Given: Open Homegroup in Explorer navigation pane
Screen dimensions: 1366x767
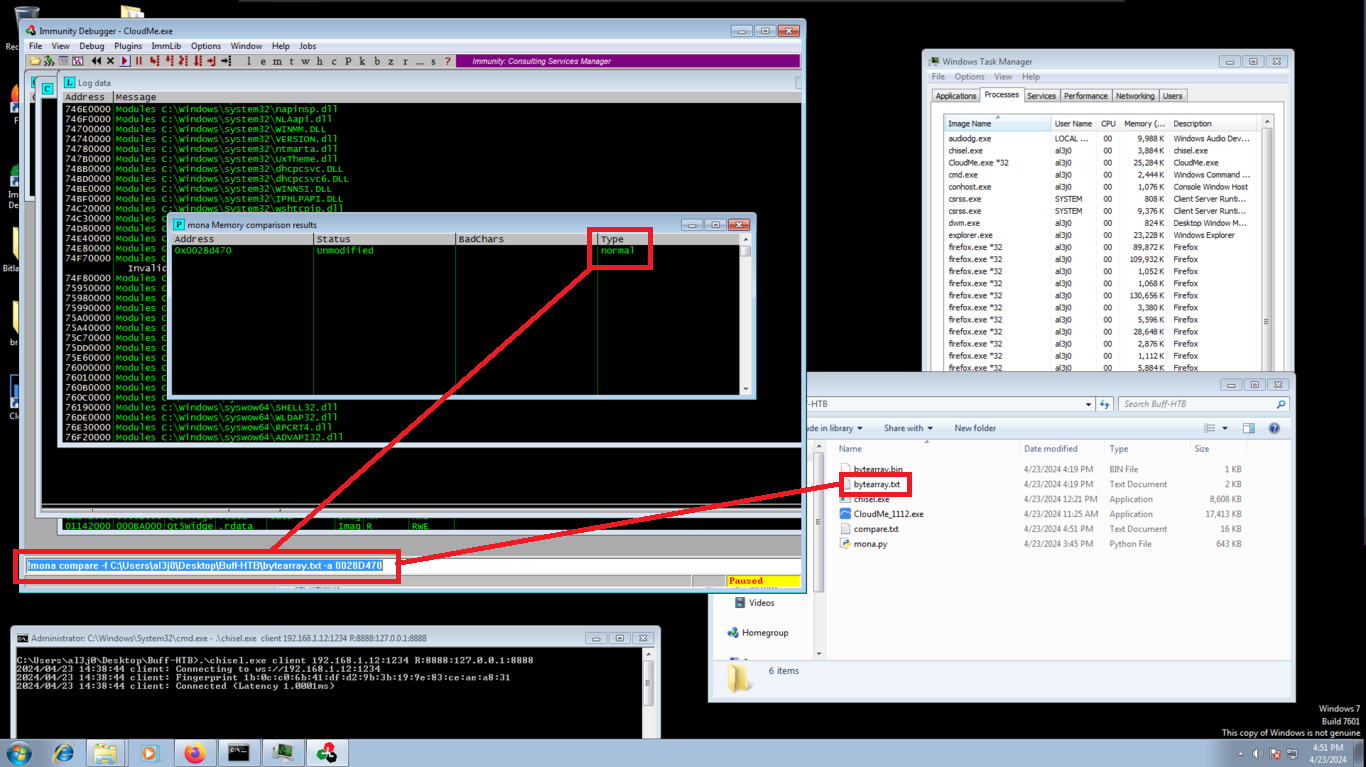Looking at the screenshot, I should click(x=757, y=633).
